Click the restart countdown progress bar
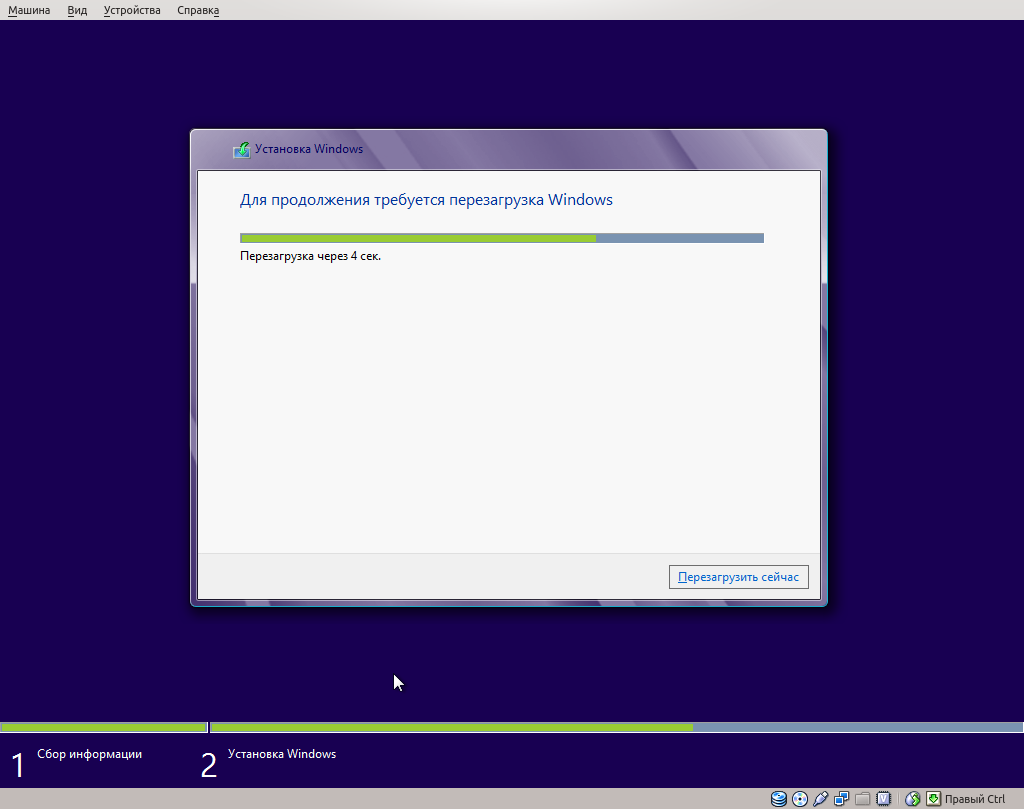This screenshot has height=809, width=1024. coord(500,238)
